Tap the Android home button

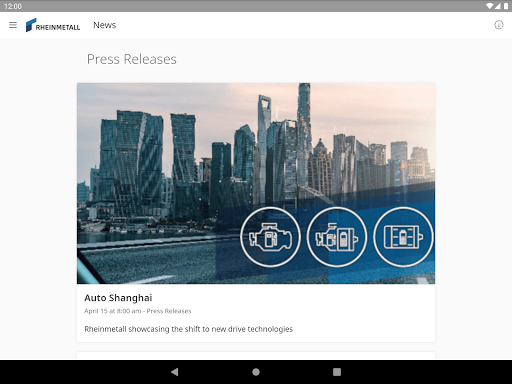pyautogui.click(x=256, y=372)
